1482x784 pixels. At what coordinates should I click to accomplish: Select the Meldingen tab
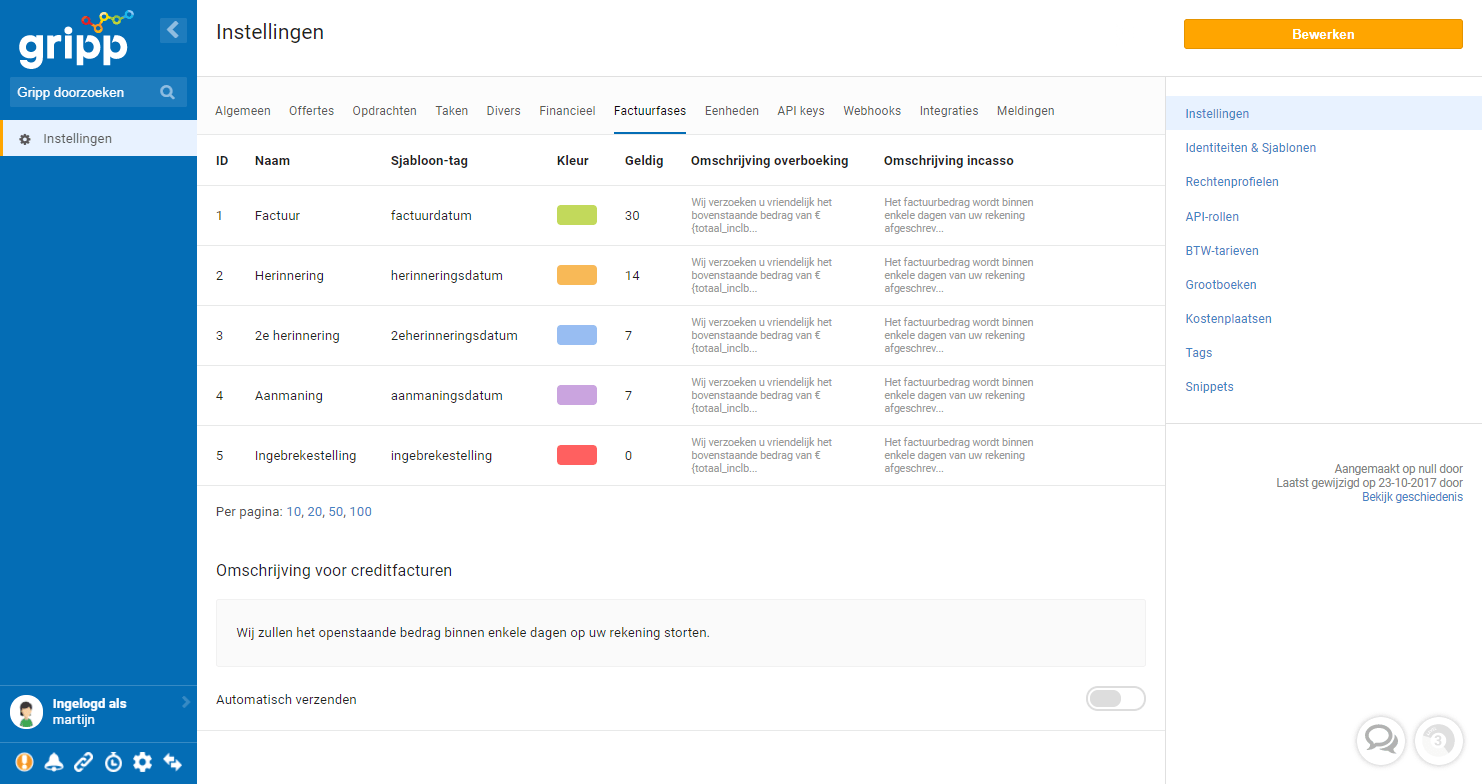pyautogui.click(x=1025, y=111)
